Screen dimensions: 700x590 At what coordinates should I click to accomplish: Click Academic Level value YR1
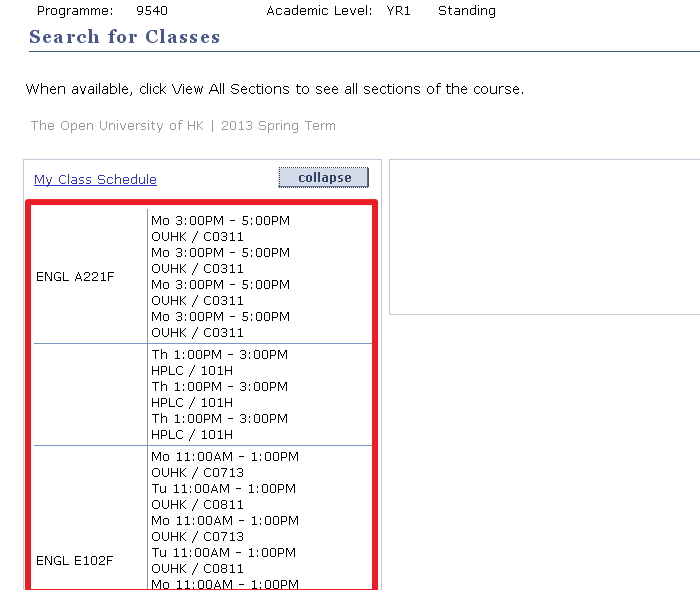pyautogui.click(x=398, y=10)
